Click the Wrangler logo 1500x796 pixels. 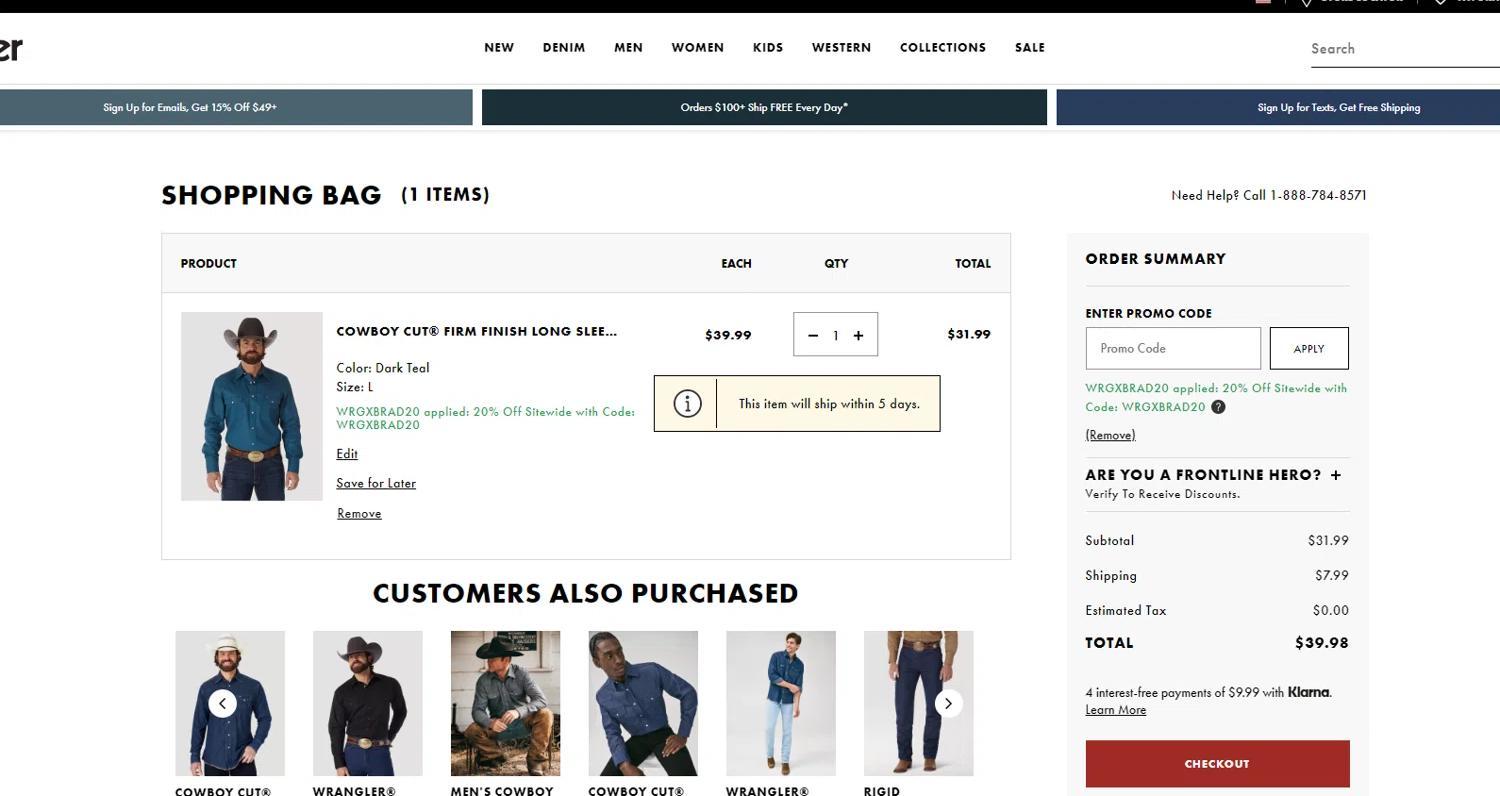[11, 47]
